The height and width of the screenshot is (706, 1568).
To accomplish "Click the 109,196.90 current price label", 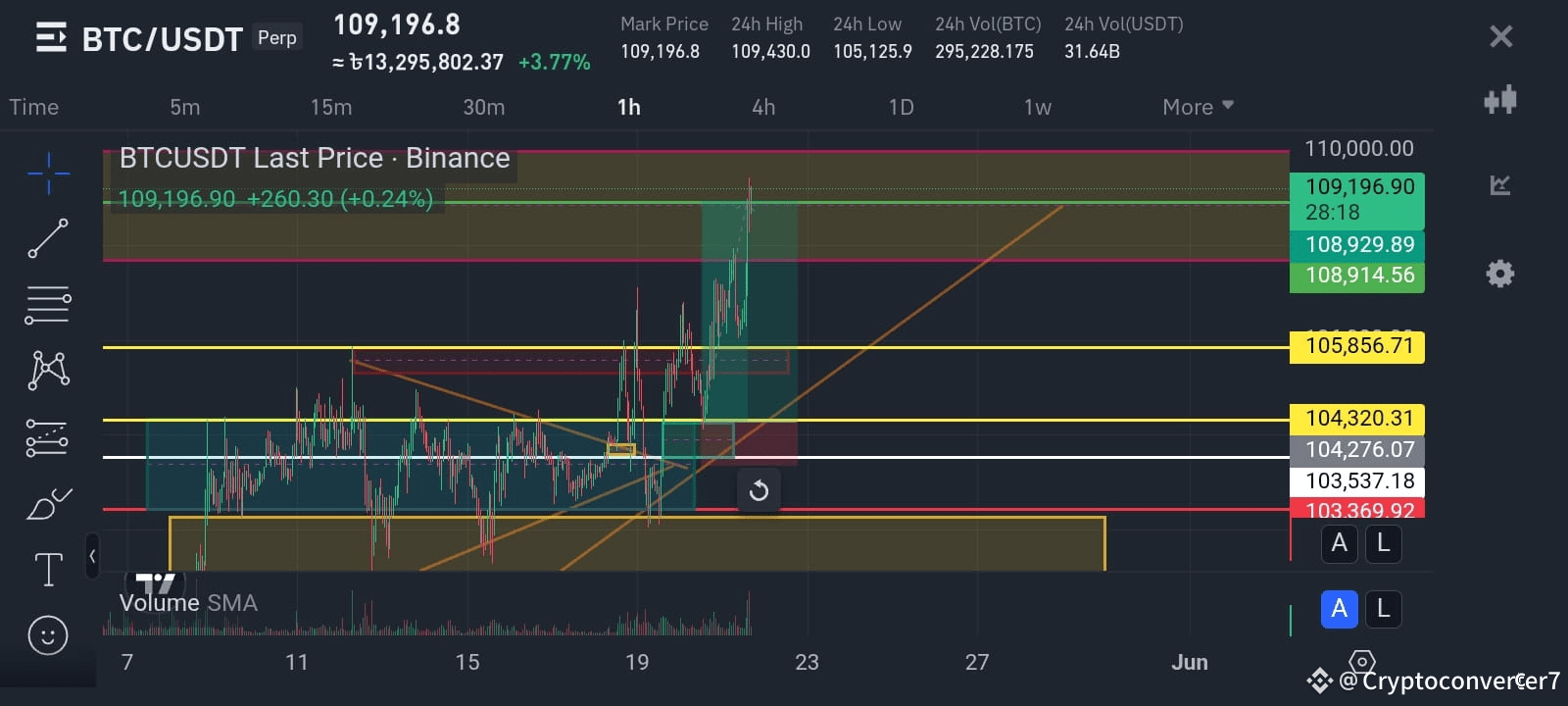I will tap(1357, 200).
